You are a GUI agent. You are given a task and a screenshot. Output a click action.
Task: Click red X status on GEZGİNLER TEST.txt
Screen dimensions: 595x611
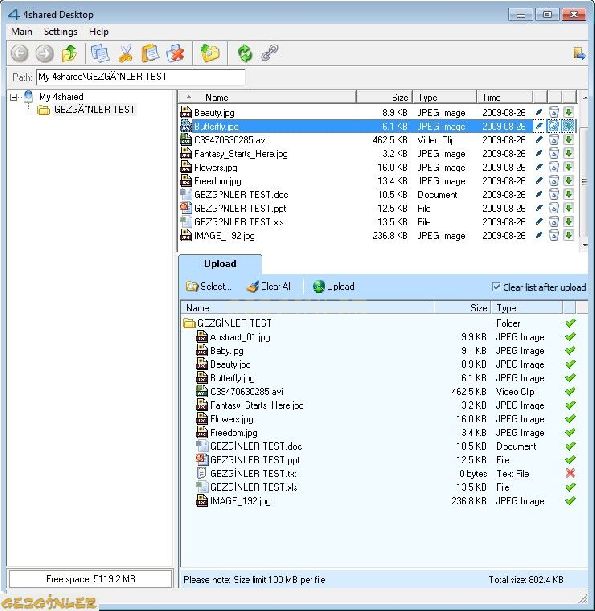[x=570, y=473]
